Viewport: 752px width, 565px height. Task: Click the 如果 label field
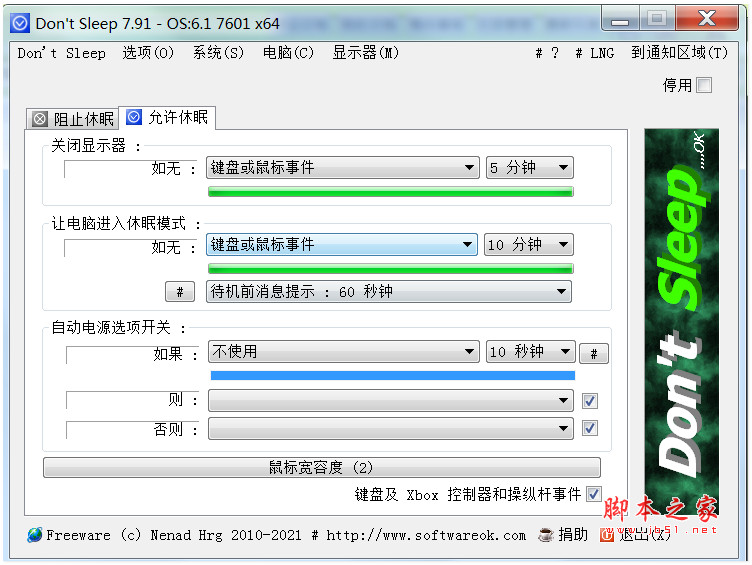[x=132, y=354]
